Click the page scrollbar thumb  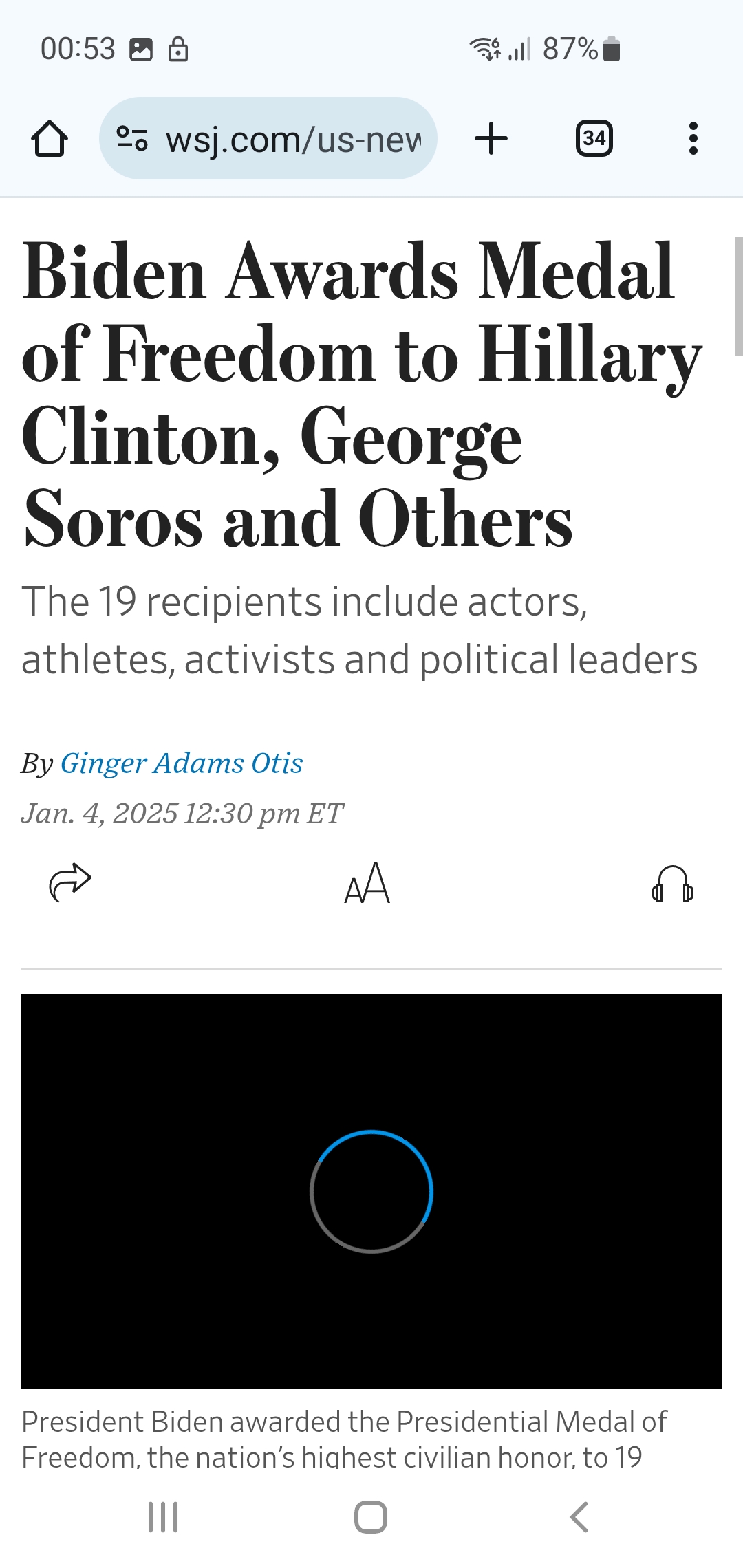pyautogui.click(x=739, y=296)
